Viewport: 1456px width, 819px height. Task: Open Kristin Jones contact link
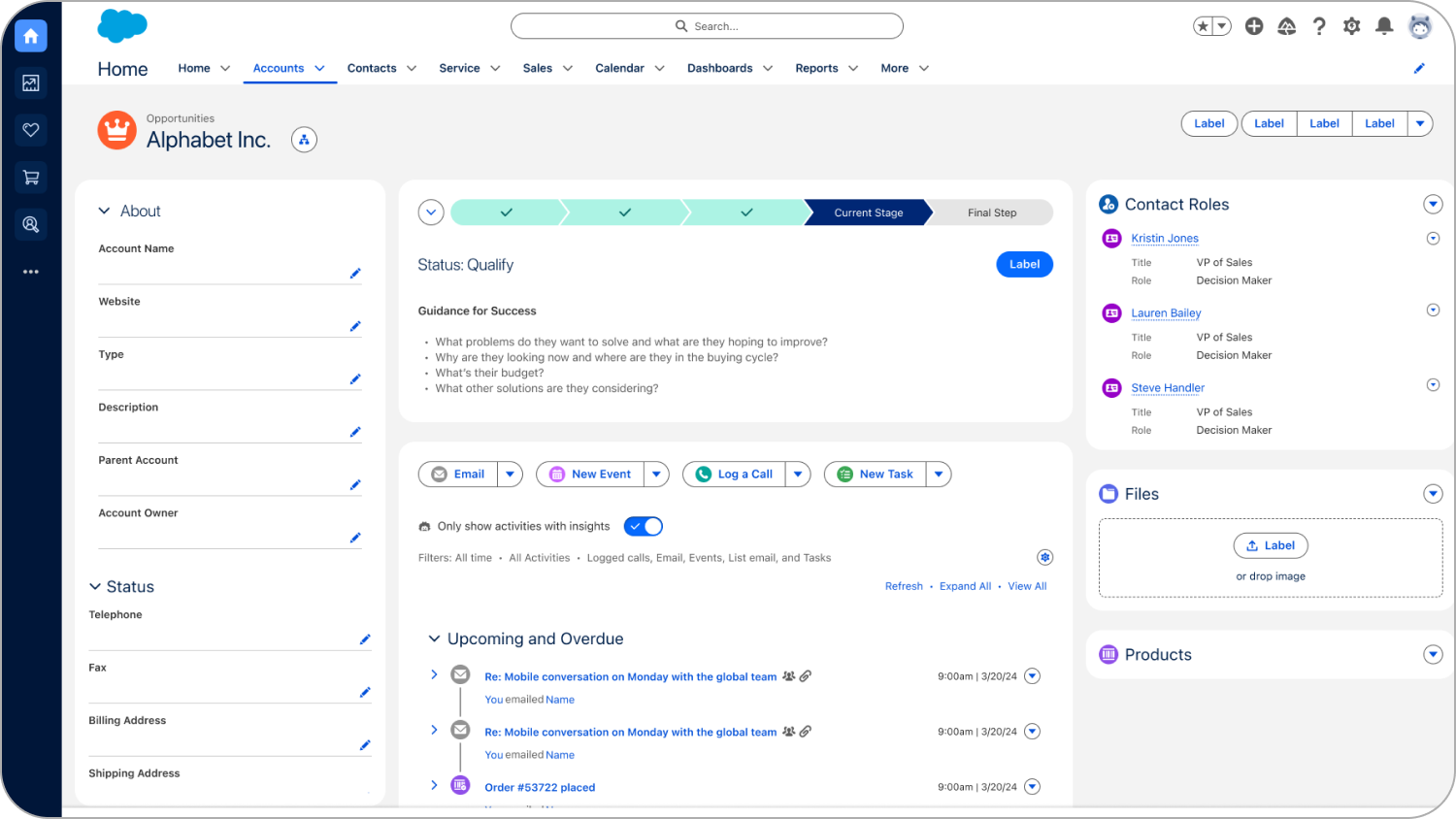coord(1164,239)
